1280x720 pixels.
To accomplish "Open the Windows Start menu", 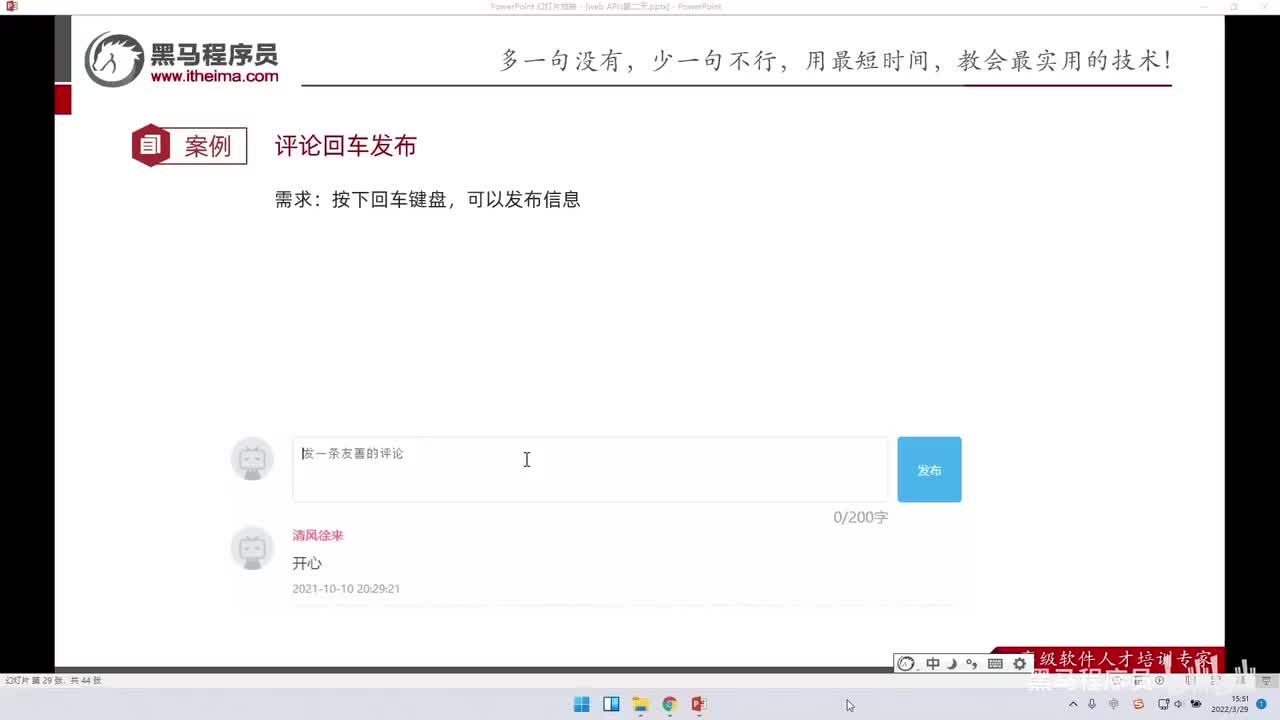I will coord(581,704).
